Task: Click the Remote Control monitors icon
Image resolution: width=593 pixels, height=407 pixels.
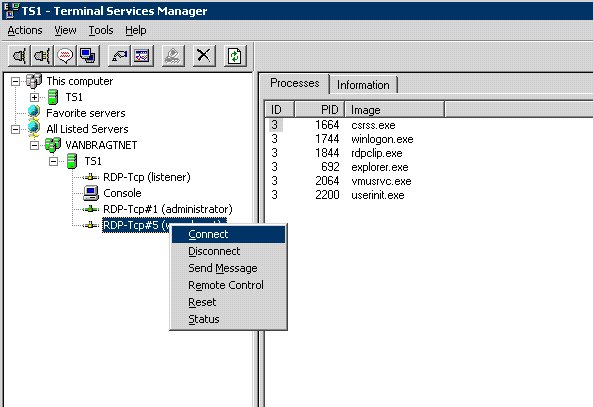Action: coord(88,56)
